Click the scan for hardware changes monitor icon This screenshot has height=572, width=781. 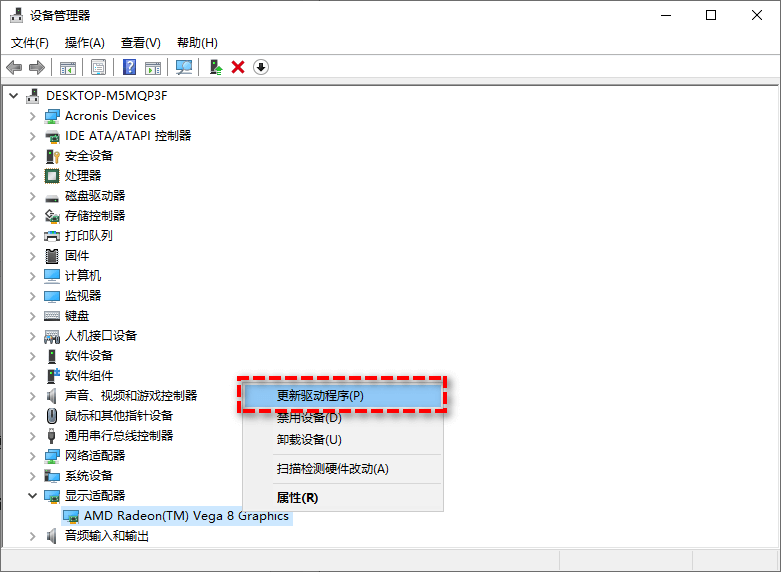click(184, 67)
